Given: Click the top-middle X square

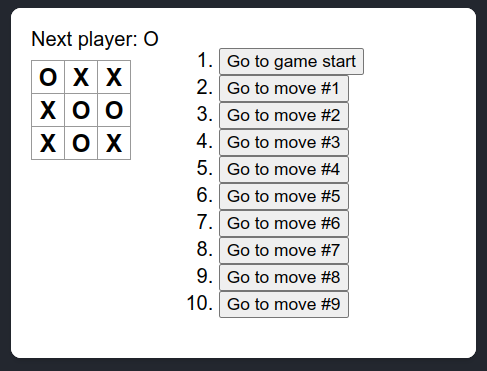Looking at the screenshot, I should (x=81, y=77).
